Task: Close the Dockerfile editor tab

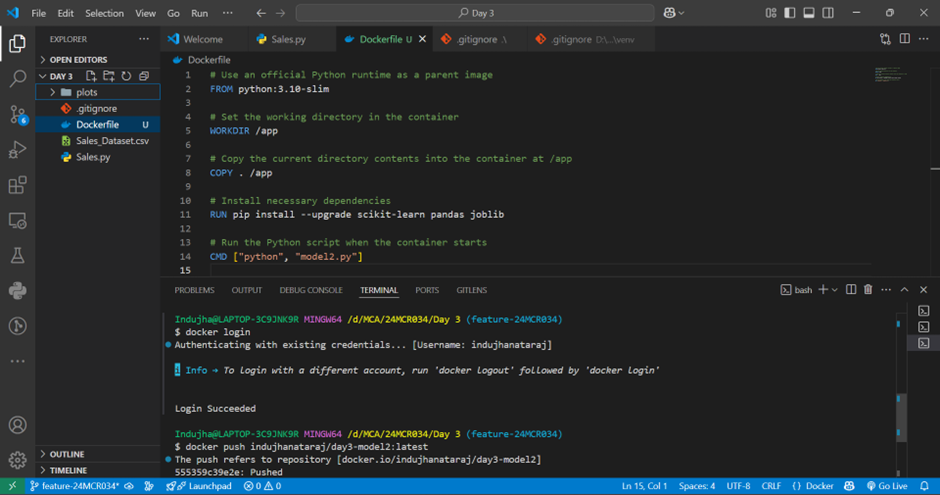Action: tap(423, 39)
